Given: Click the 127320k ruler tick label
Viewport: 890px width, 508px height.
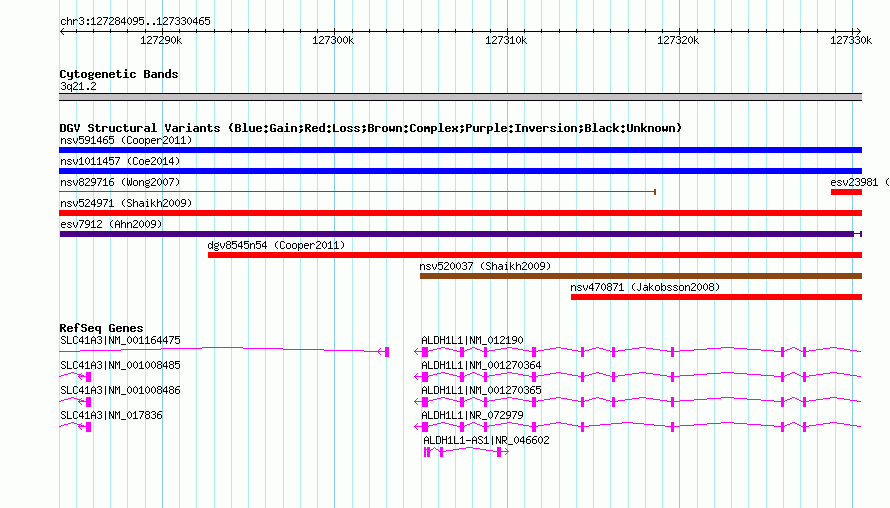Looking at the screenshot, I should (x=678, y=40).
